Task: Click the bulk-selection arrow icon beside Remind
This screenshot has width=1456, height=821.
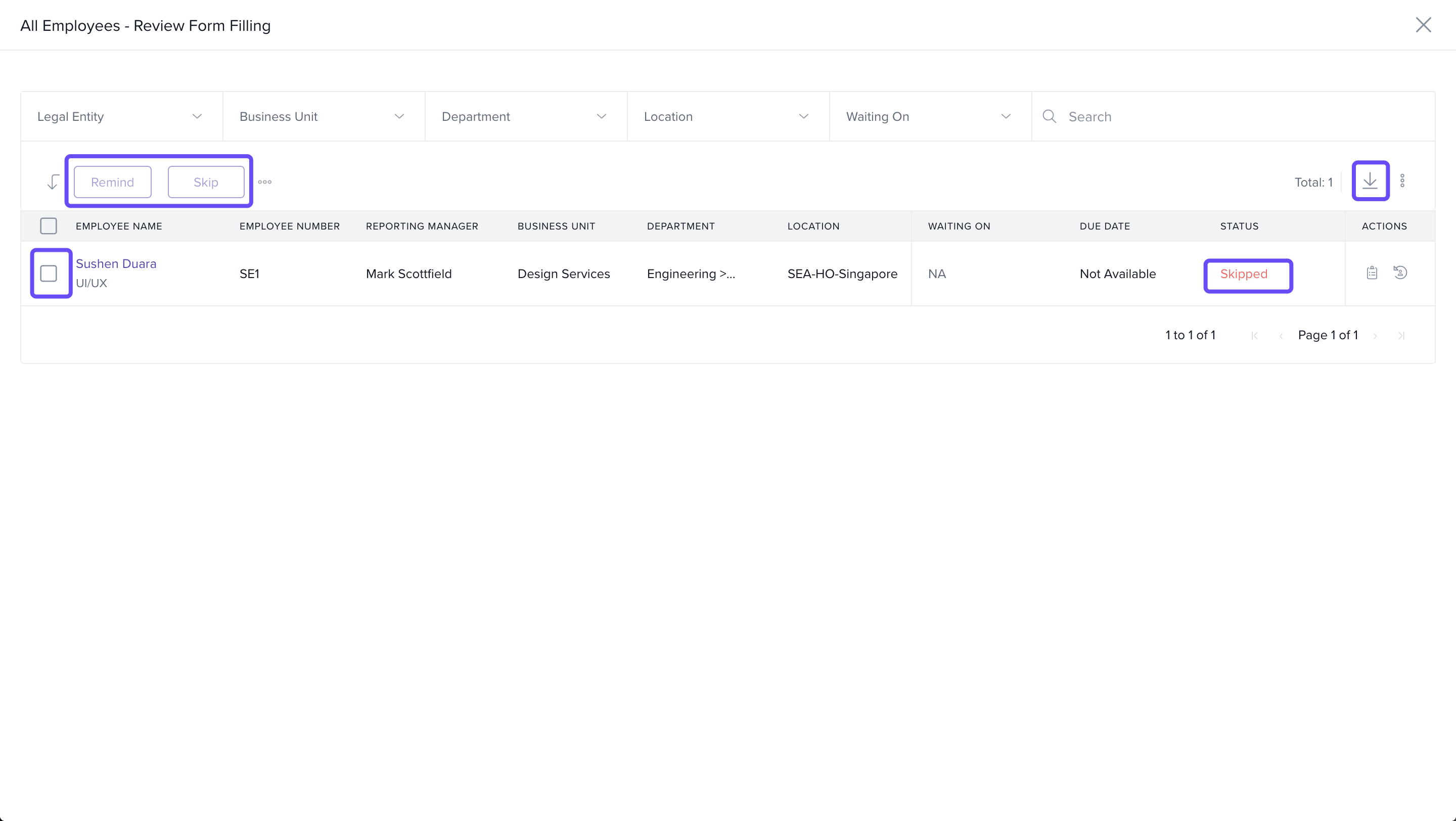Action: pyautogui.click(x=53, y=182)
